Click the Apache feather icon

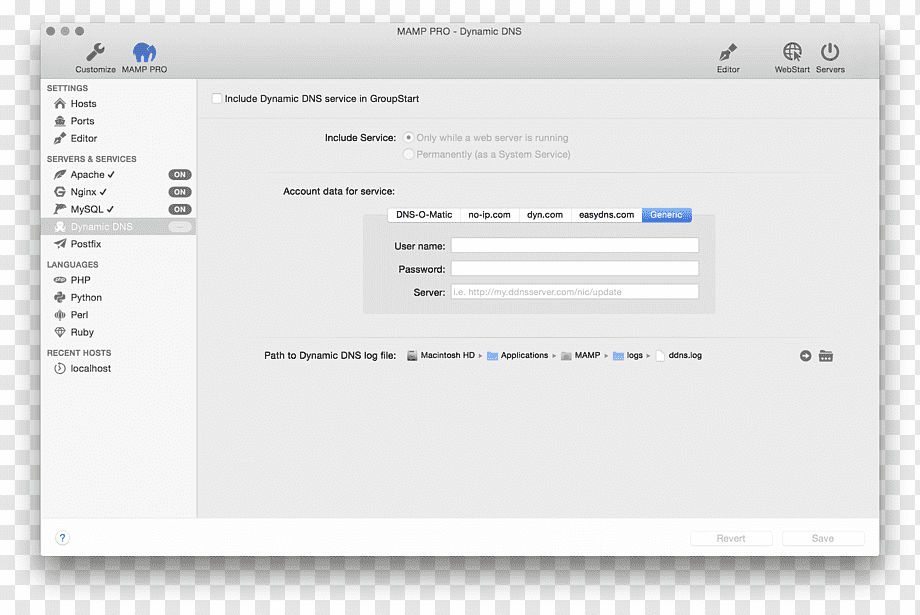point(60,174)
